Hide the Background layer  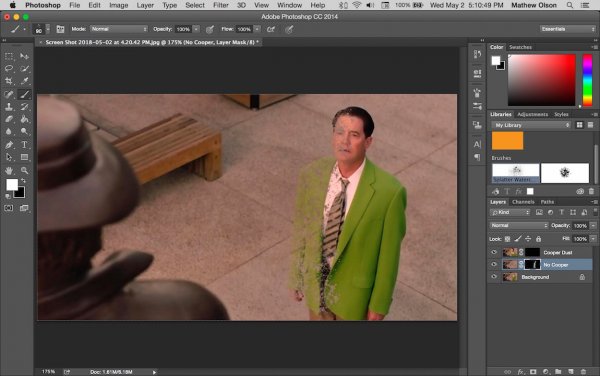point(494,277)
